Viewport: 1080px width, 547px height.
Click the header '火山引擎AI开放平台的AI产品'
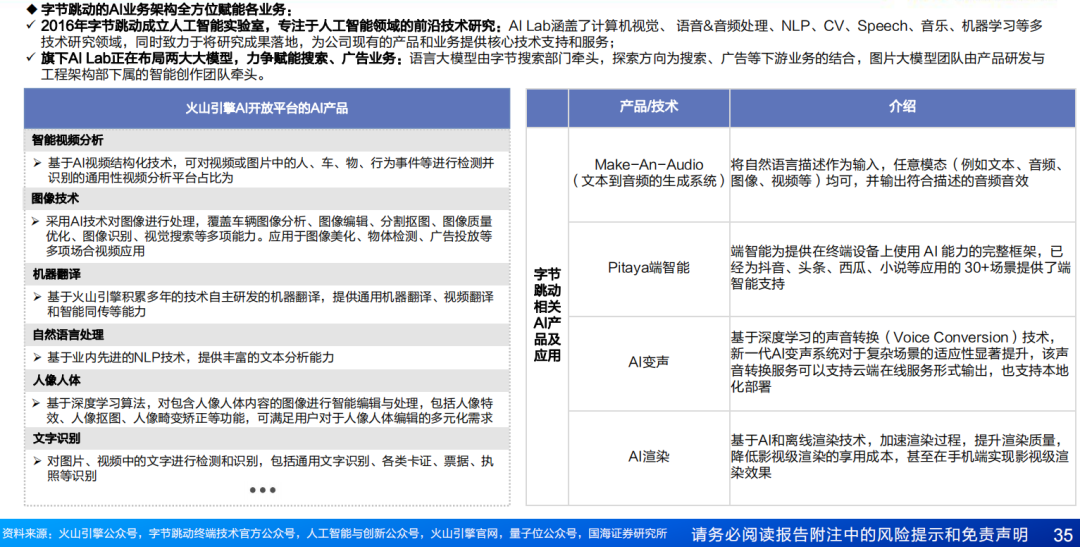click(x=267, y=108)
